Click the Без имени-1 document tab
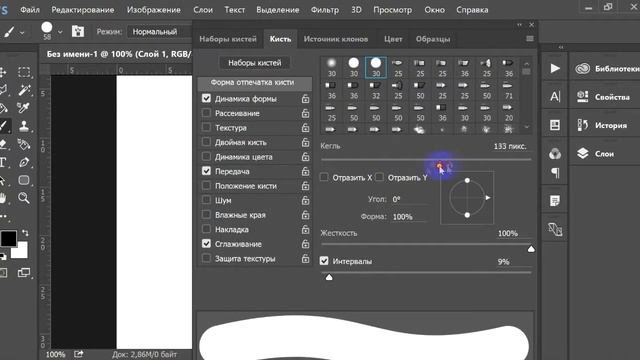Screen dimensions: 640x360 coord(118,54)
